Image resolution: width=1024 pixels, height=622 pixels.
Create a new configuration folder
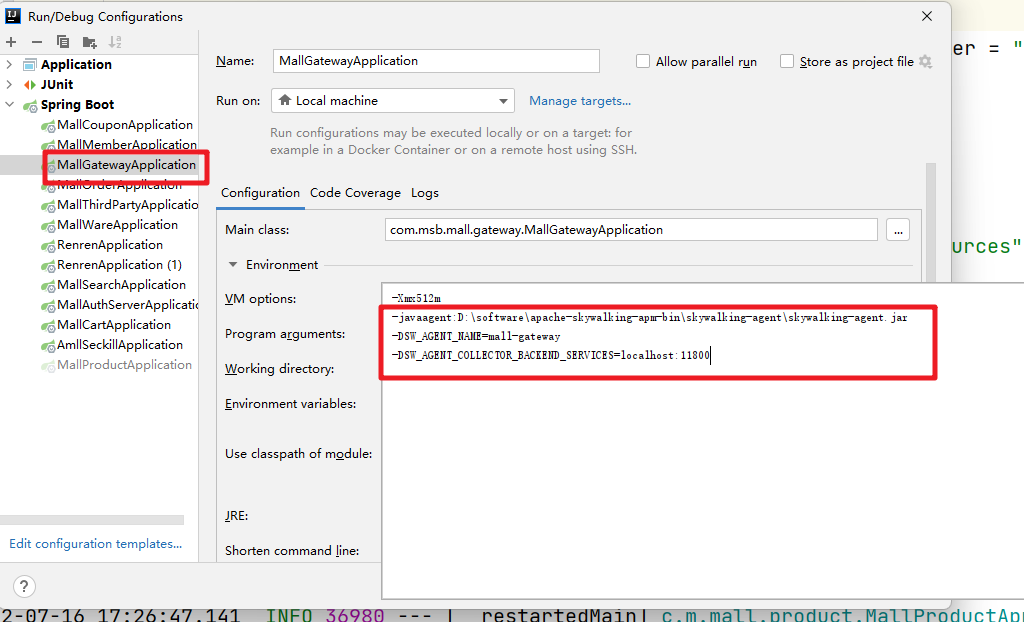pyautogui.click(x=89, y=42)
